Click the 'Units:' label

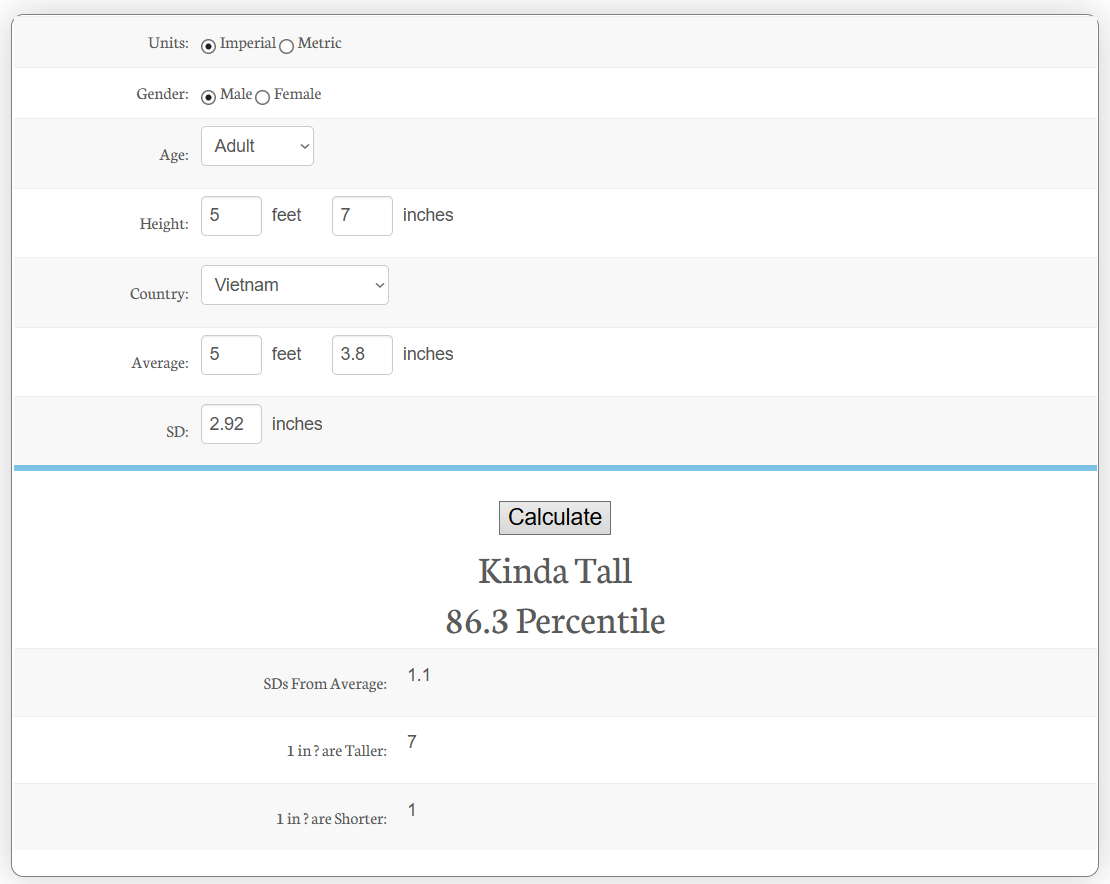[x=168, y=42]
